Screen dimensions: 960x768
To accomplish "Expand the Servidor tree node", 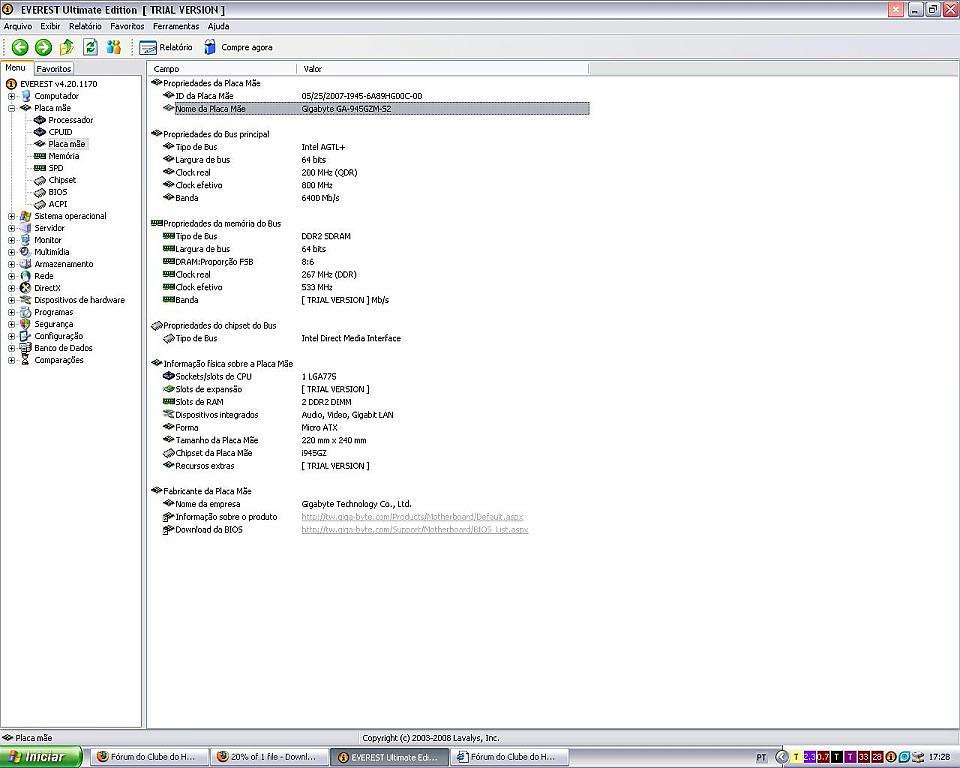I will (12, 228).
